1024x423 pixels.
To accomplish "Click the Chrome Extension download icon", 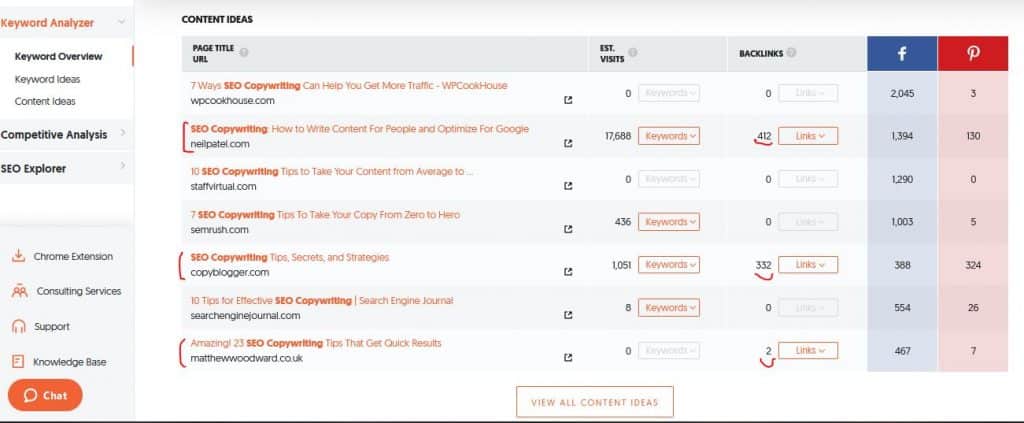I will click(x=18, y=256).
